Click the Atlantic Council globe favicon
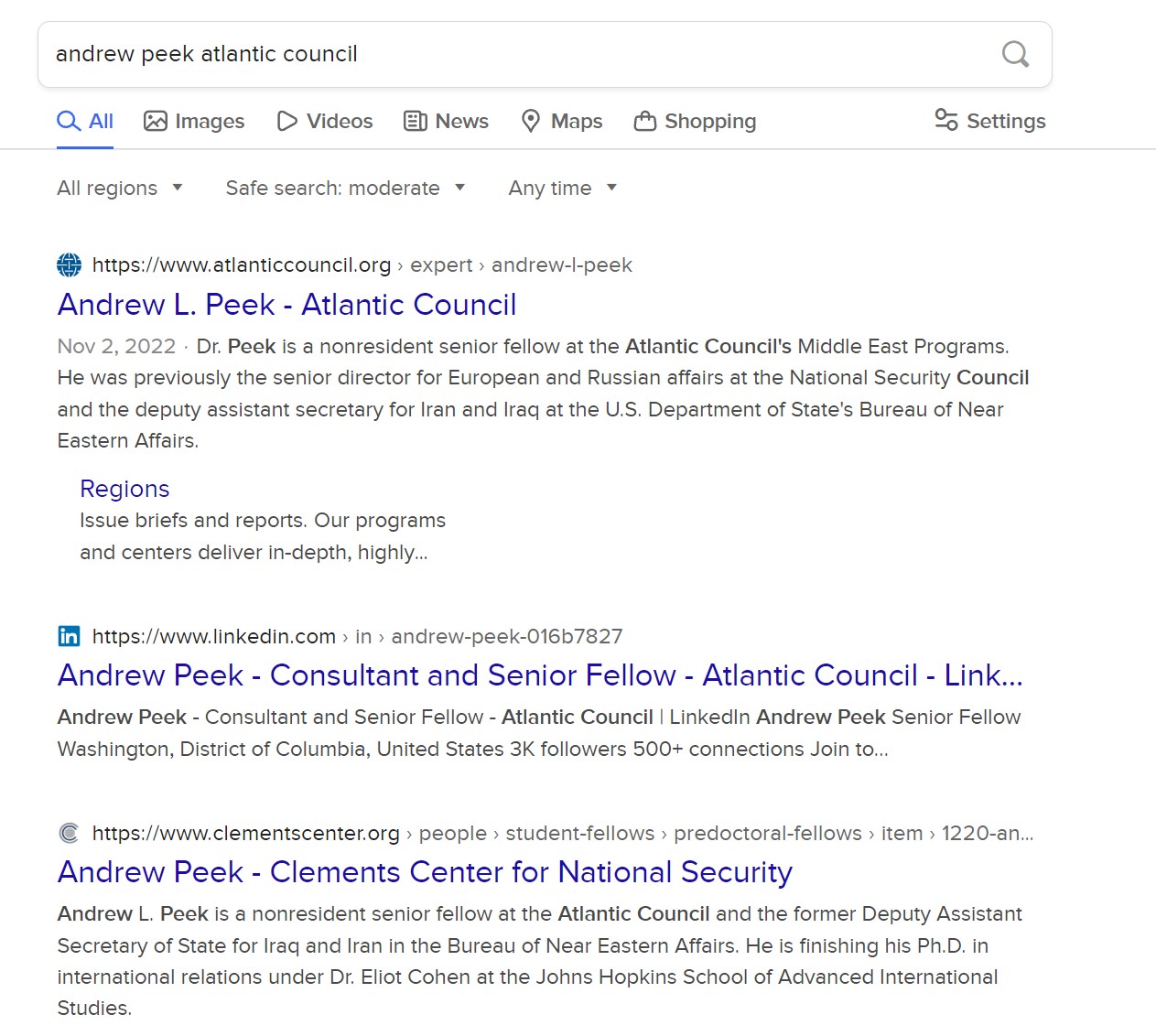 click(69, 264)
